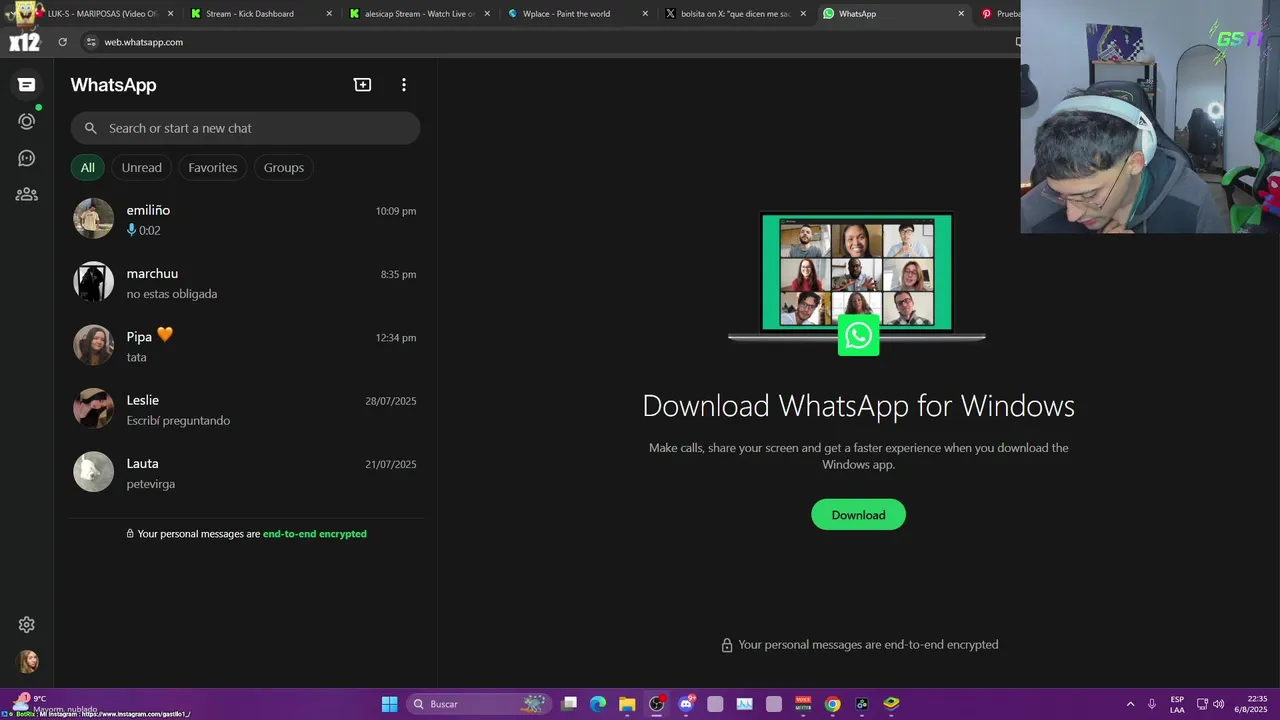Click the green Download button
Screen dimensions: 1280x720
coord(858,515)
